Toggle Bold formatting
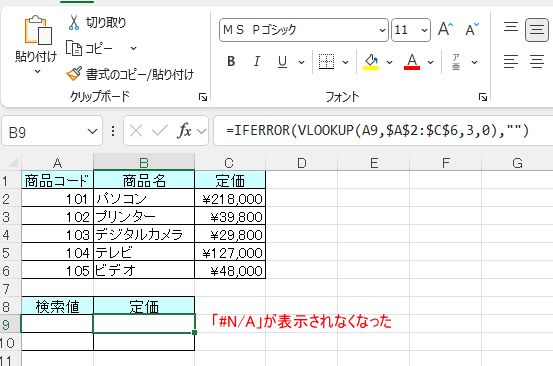The width and height of the screenshot is (553, 366). pyautogui.click(x=231, y=62)
